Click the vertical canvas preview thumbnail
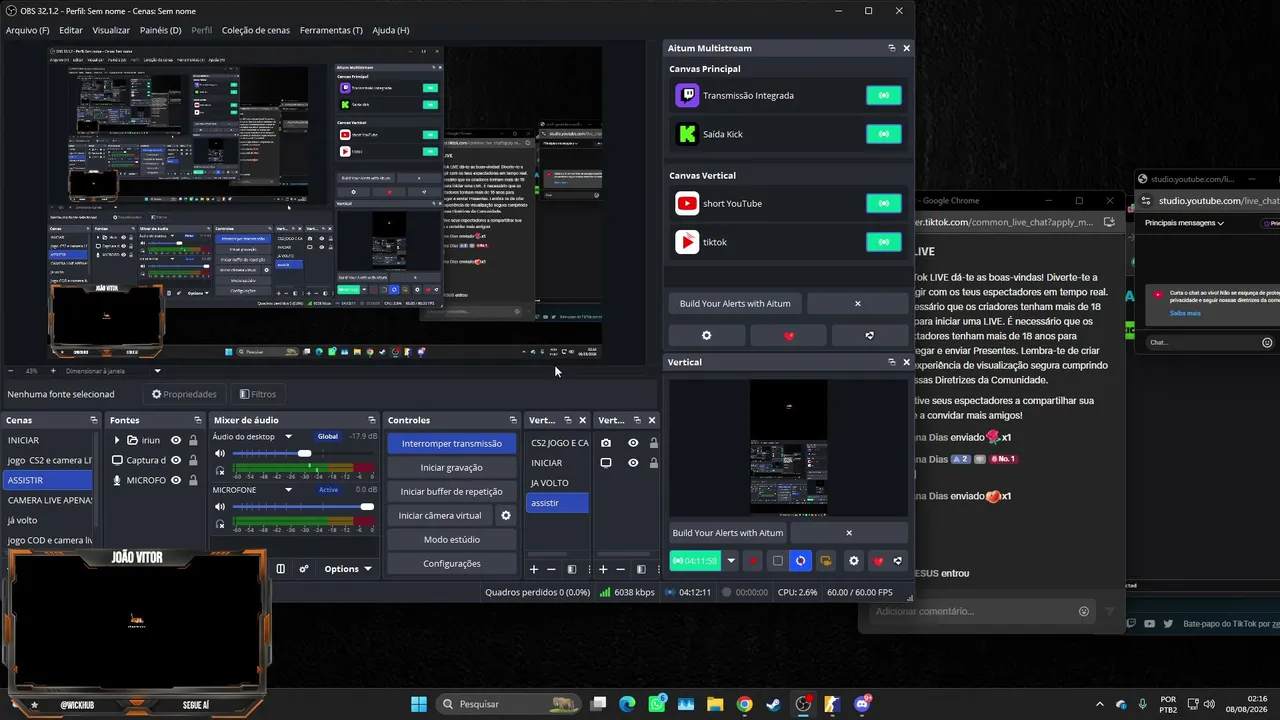Image resolution: width=1280 pixels, height=720 pixels. [788, 447]
